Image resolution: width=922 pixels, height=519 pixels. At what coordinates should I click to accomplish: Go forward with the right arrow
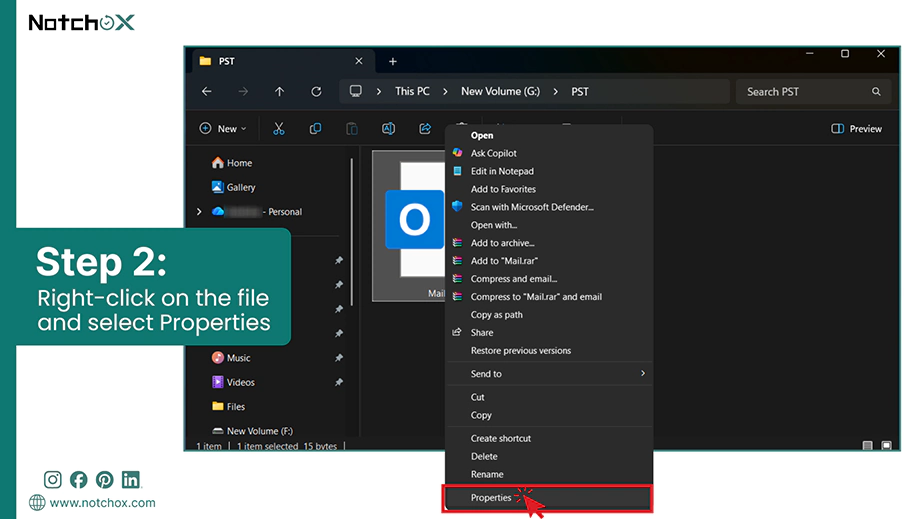click(x=243, y=92)
